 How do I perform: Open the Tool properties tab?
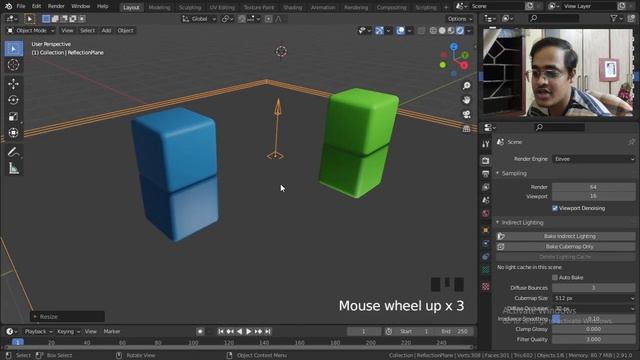tap(485, 144)
